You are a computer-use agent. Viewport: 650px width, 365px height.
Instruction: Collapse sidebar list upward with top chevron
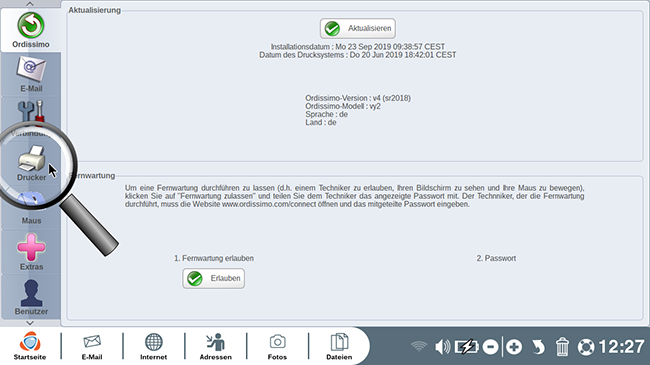(30, 4)
